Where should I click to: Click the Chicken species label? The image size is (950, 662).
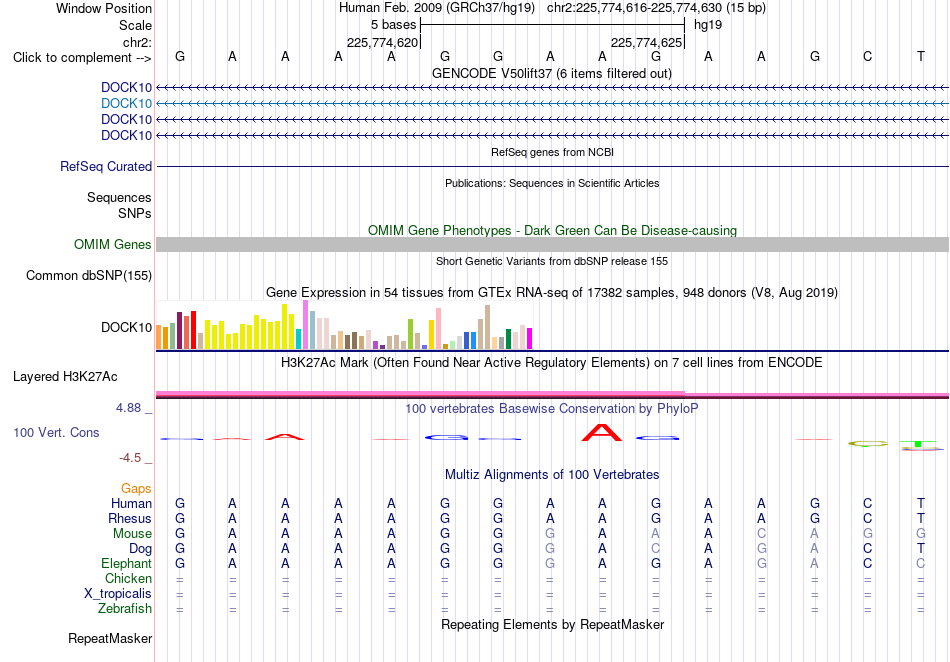click(128, 578)
